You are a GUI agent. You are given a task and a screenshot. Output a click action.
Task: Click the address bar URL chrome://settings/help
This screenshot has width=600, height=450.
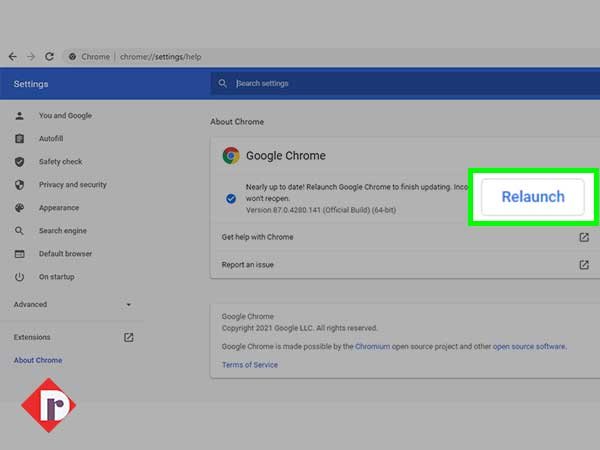click(x=160, y=57)
